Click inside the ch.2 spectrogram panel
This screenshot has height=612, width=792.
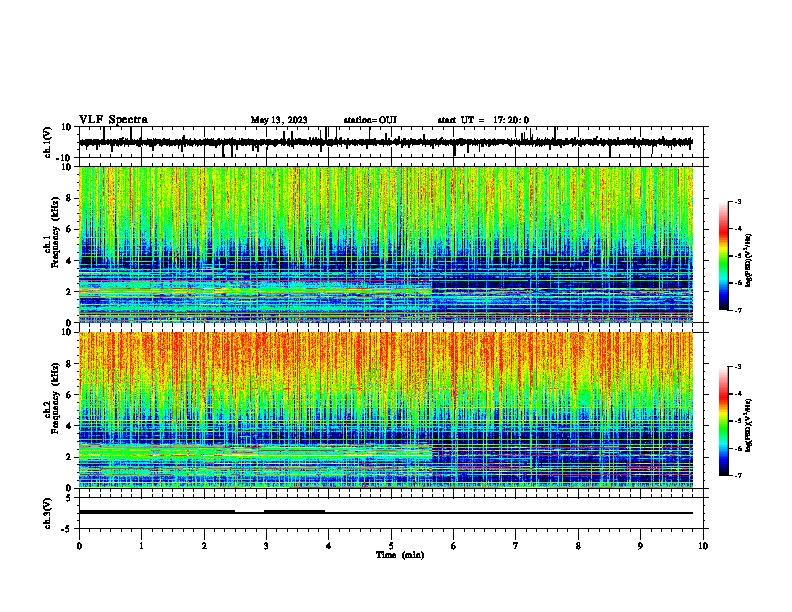385,410
